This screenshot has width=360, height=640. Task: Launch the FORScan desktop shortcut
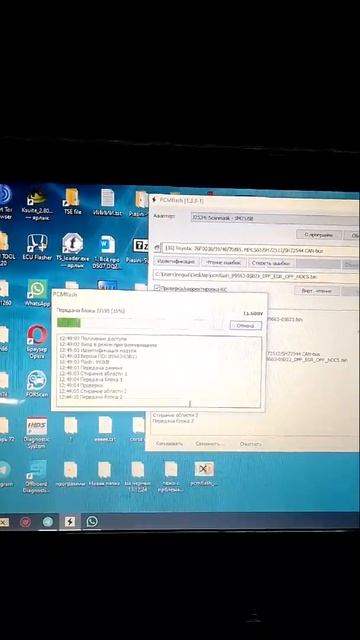(x=37, y=384)
